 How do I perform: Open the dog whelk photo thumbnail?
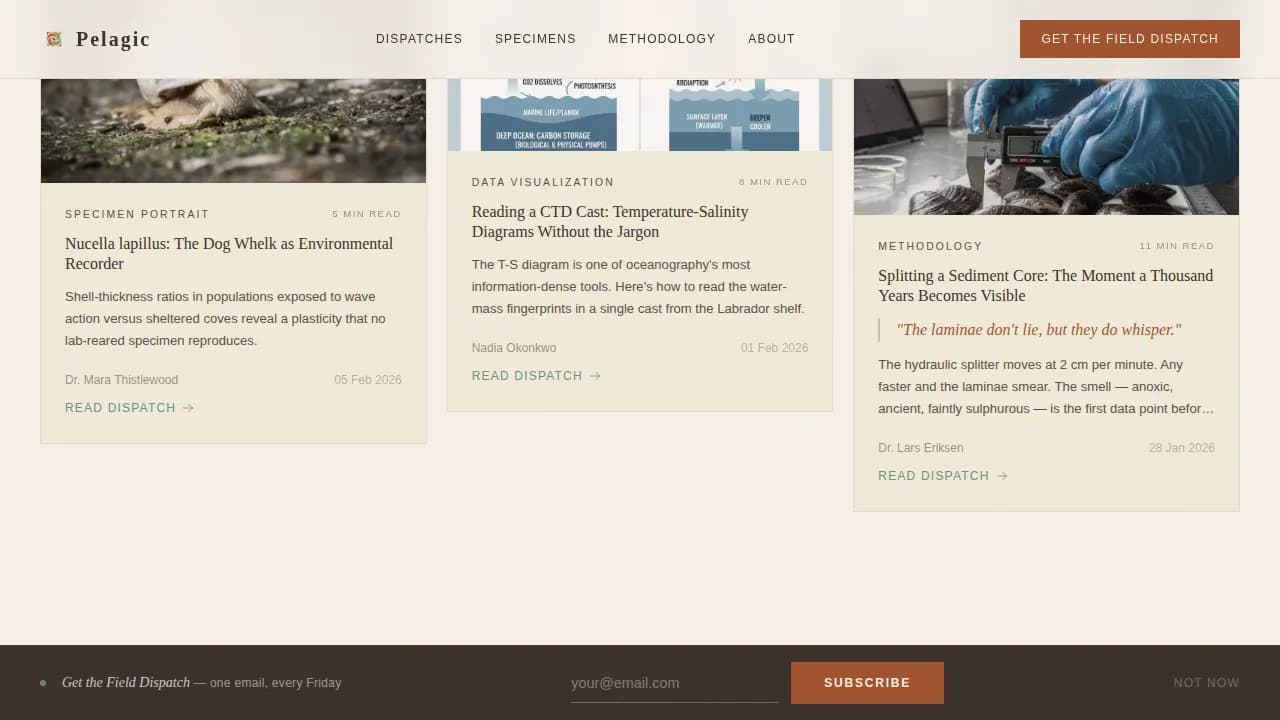[233, 131]
